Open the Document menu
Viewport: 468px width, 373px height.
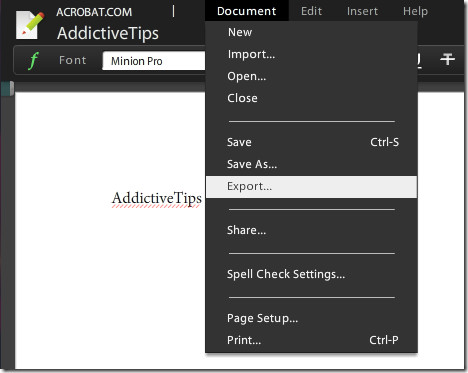pos(247,11)
